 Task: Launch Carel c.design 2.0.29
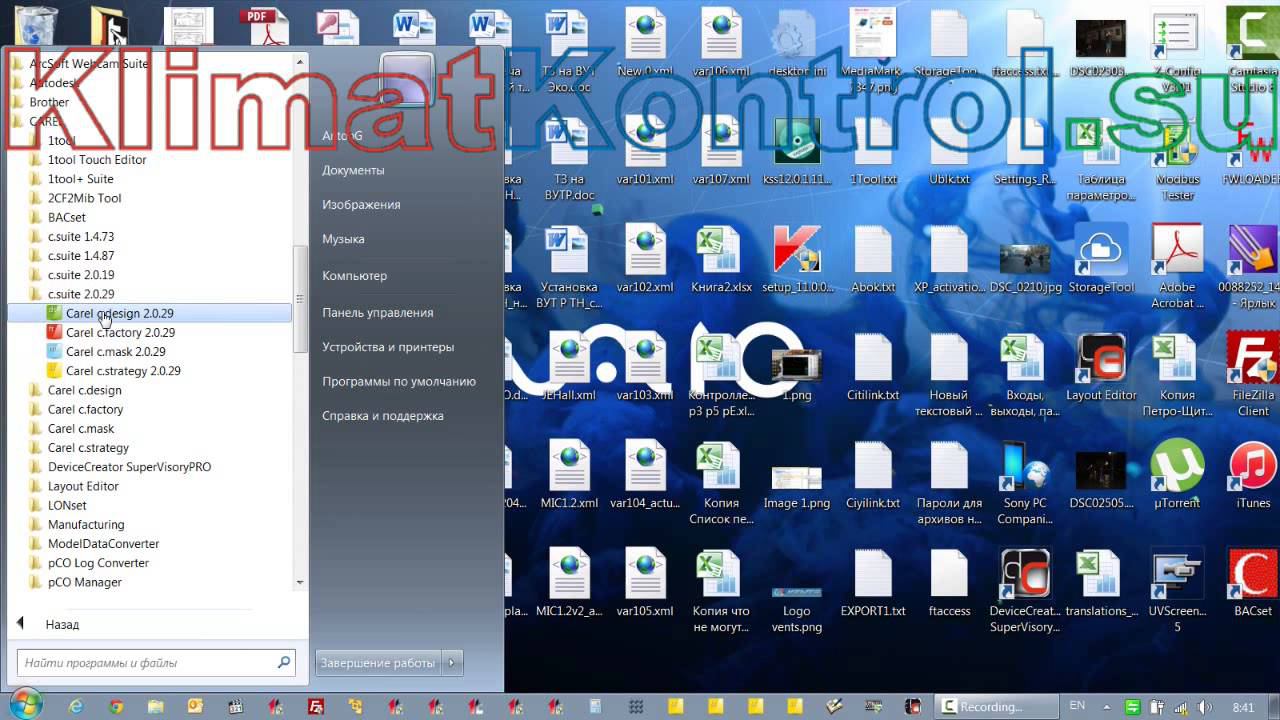coord(119,313)
